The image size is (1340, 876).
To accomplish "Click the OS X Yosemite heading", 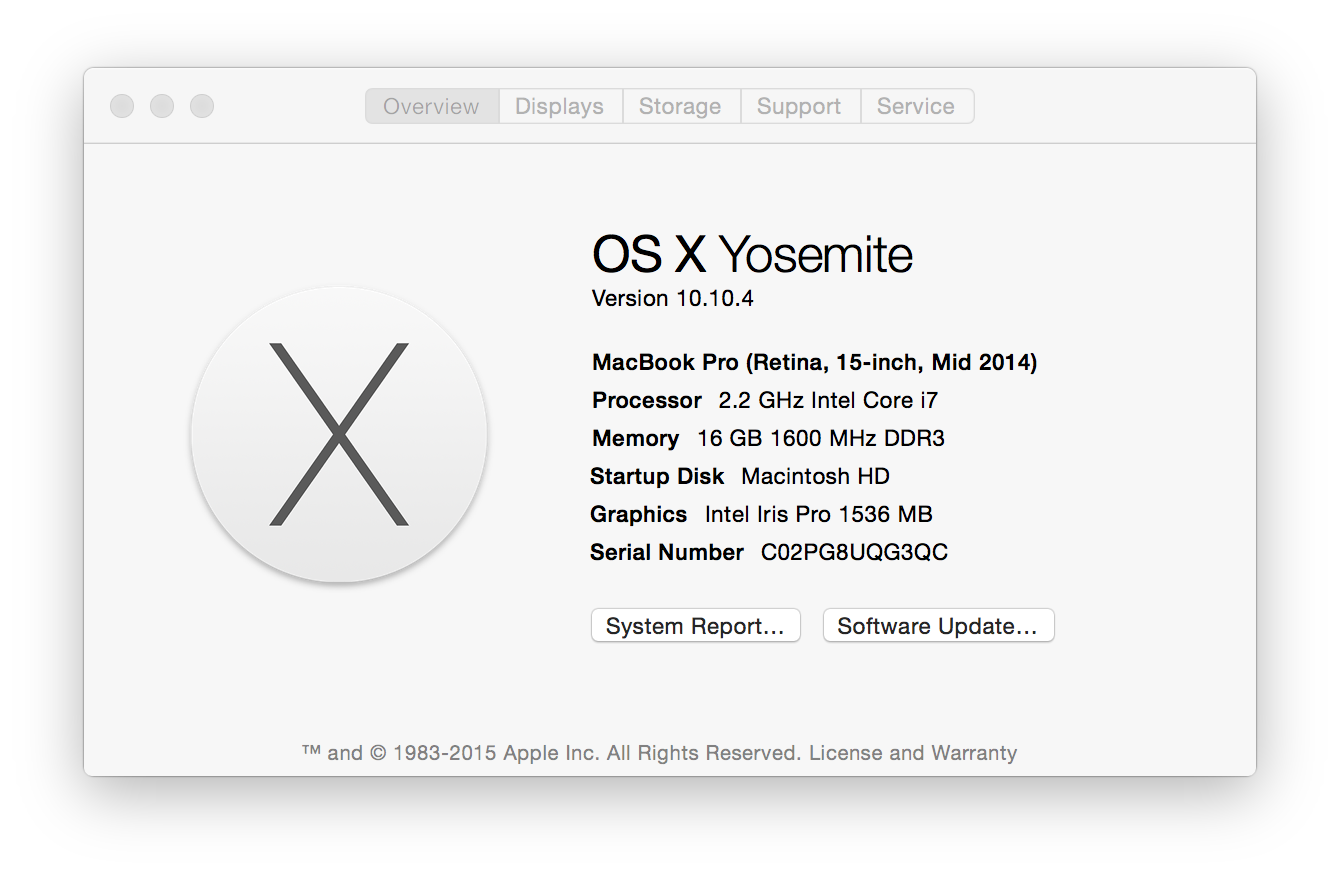I will point(752,254).
